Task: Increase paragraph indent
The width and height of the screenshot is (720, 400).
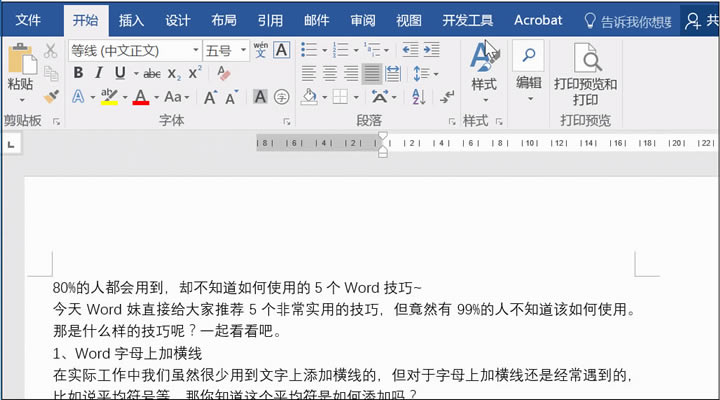Action: click(431, 49)
